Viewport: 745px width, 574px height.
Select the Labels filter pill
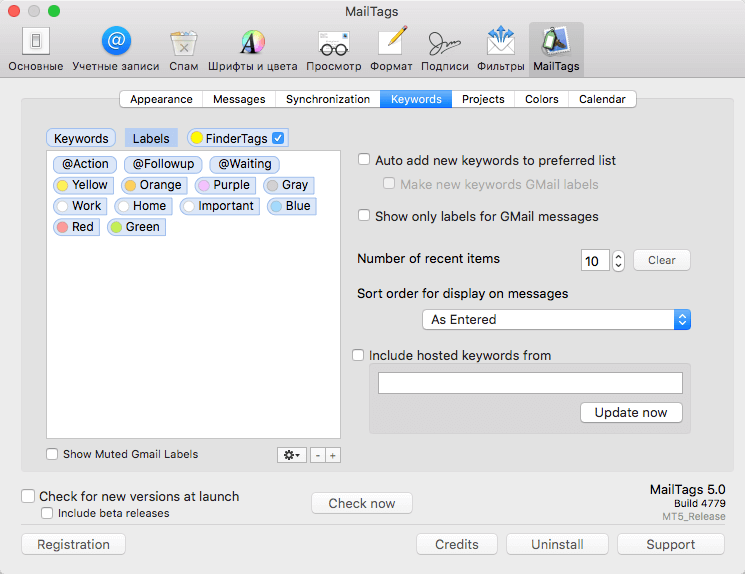(x=151, y=138)
